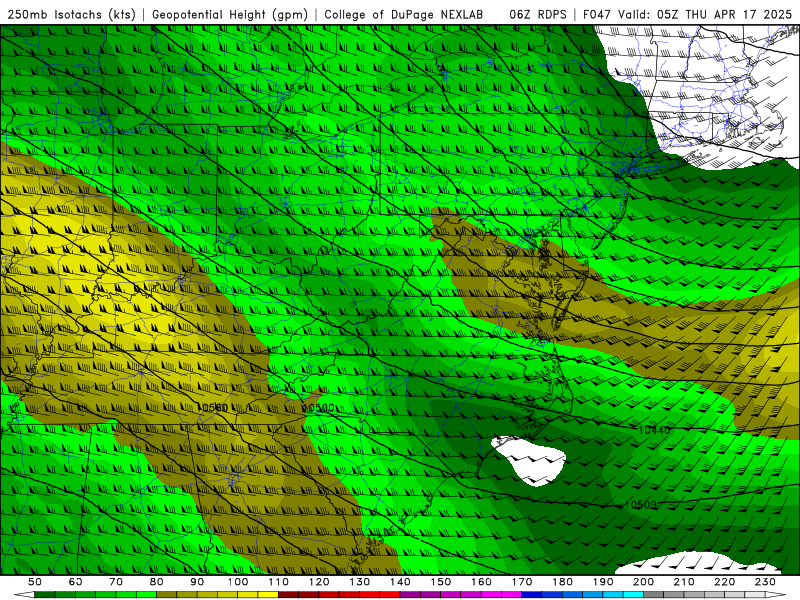Click the 50 knot colorbar label
The image size is (800, 600).
point(35,582)
